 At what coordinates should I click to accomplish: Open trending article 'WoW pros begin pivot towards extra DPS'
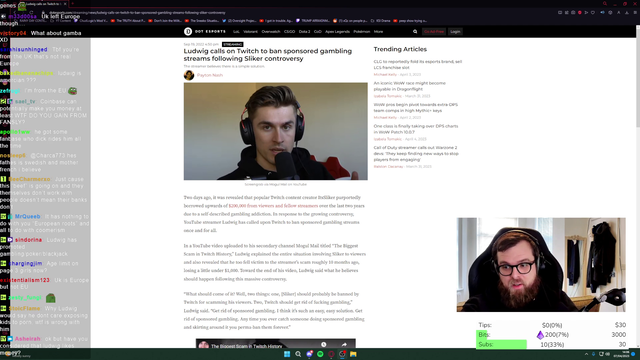click(416, 107)
